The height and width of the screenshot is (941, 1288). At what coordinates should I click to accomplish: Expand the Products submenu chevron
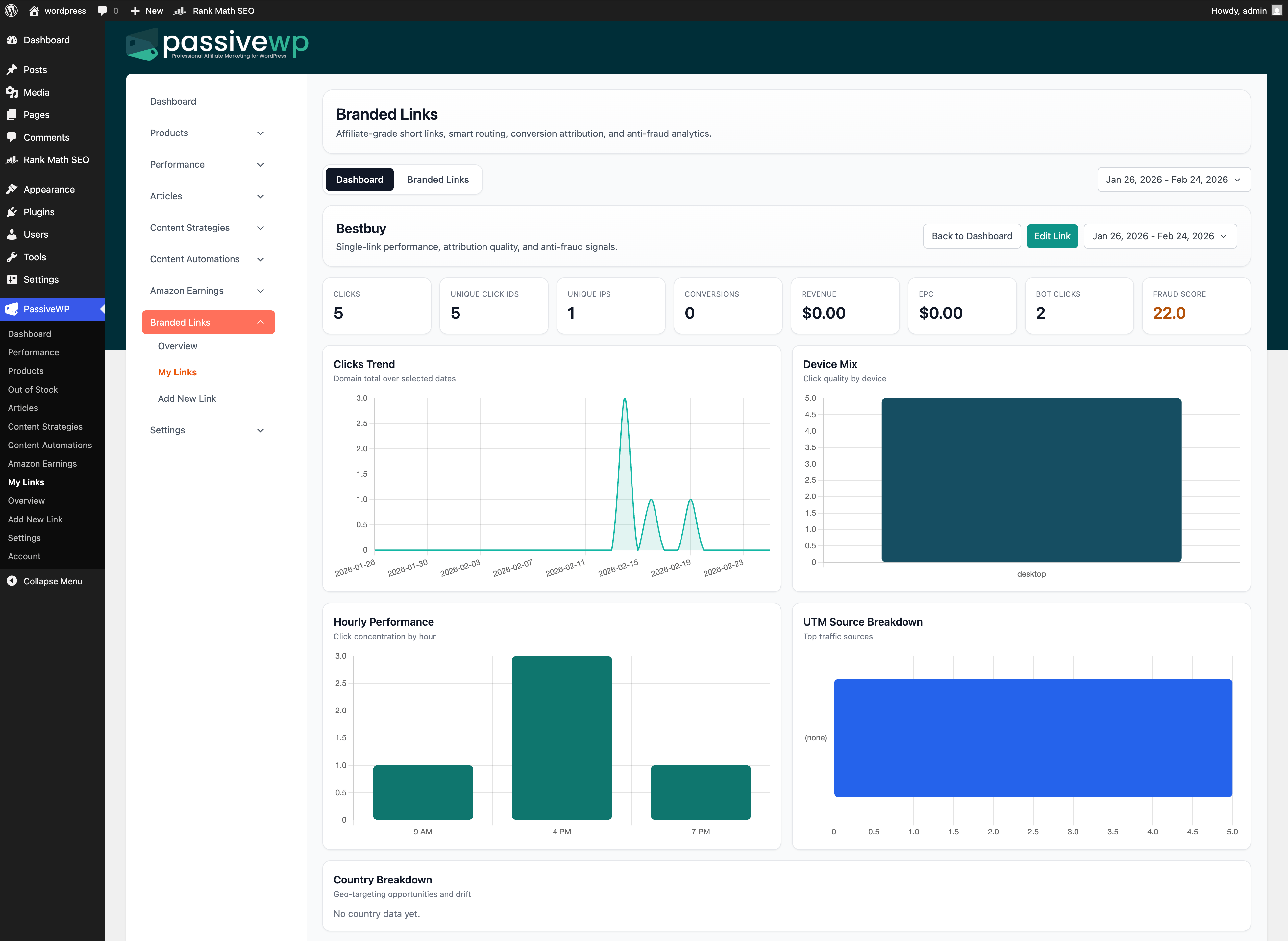coord(260,133)
